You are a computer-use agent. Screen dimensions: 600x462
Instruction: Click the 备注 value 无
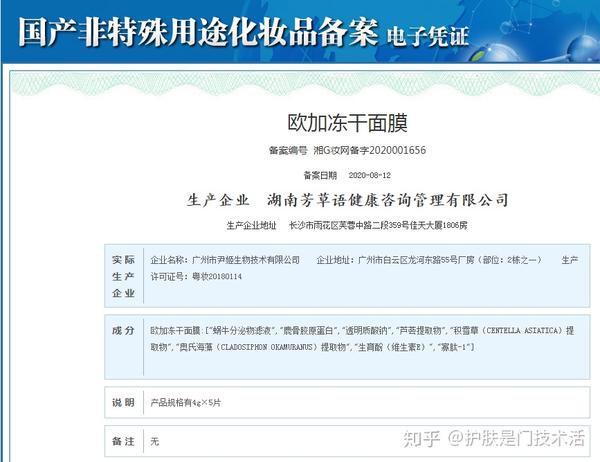pyautogui.click(x=155, y=441)
